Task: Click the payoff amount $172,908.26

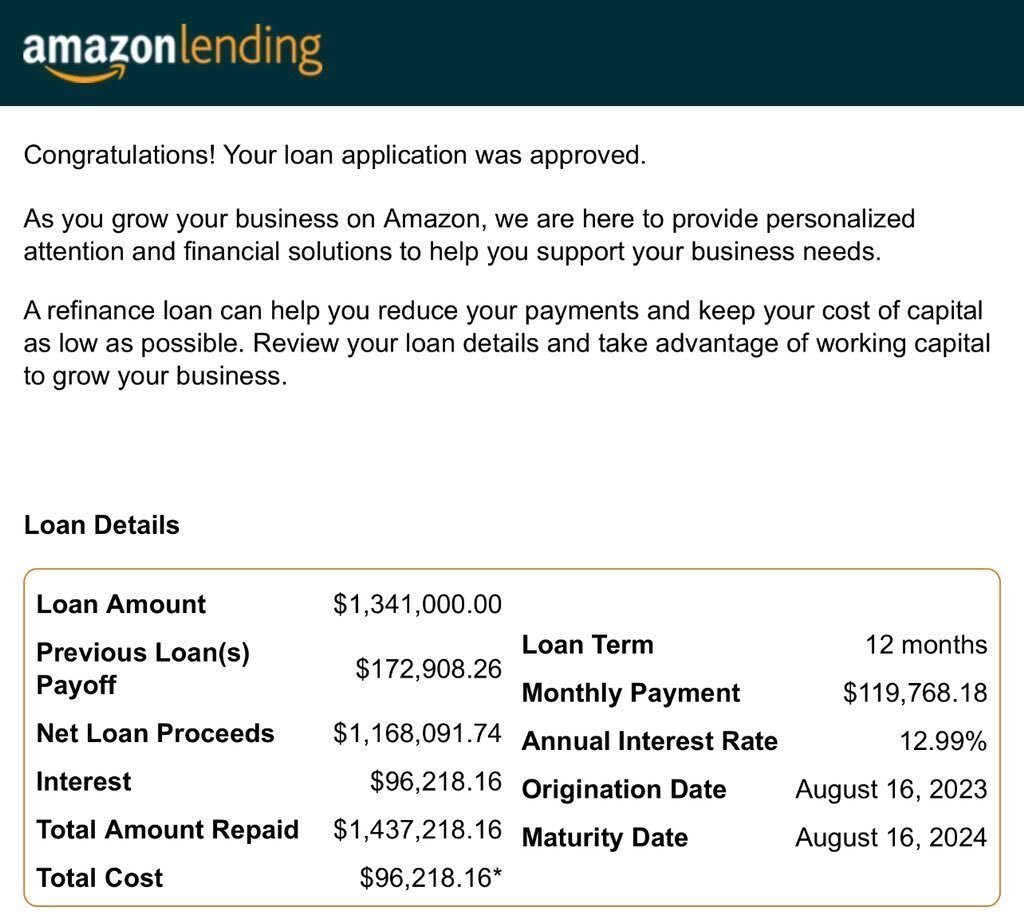Action: click(x=428, y=668)
